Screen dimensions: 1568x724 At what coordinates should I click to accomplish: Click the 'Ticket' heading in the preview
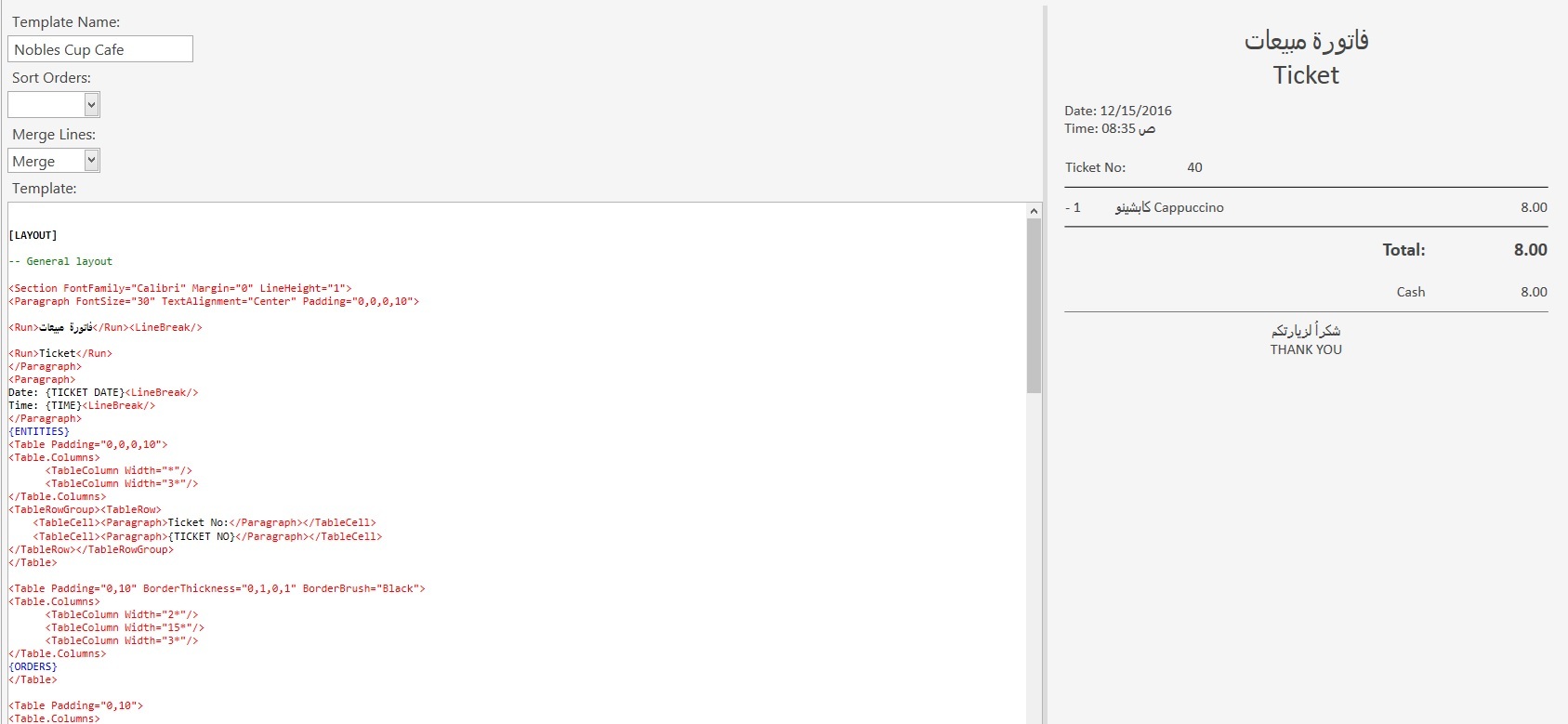tap(1306, 75)
